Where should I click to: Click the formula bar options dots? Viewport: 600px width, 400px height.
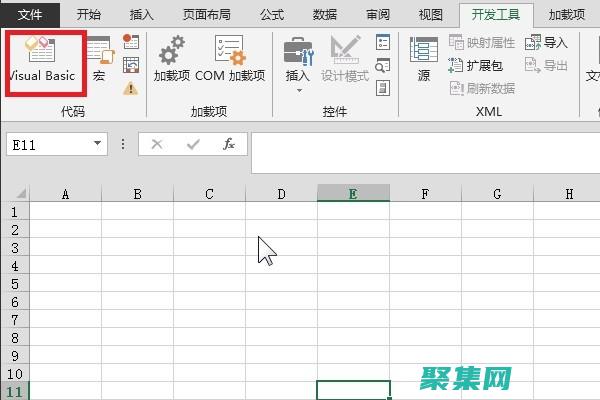tap(123, 144)
